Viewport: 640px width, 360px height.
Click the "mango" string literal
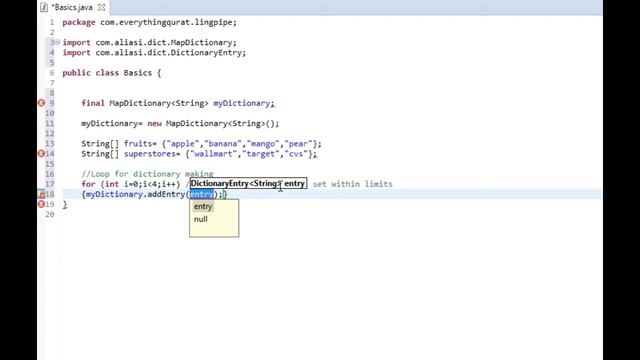pyautogui.click(x=263, y=144)
